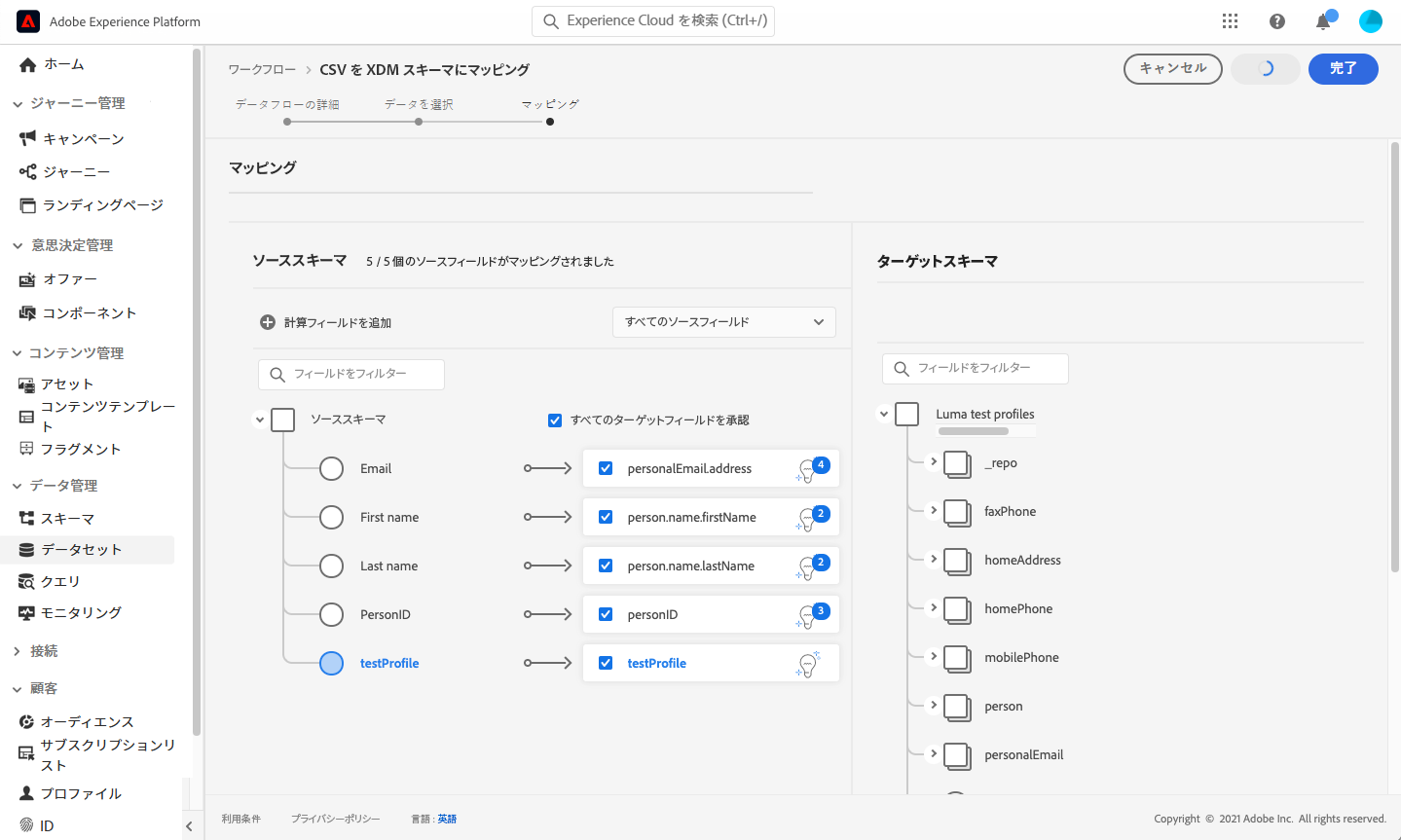Click the アセット icon
The width and height of the screenshot is (1401, 840).
pyautogui.click(x=26, y=384)
